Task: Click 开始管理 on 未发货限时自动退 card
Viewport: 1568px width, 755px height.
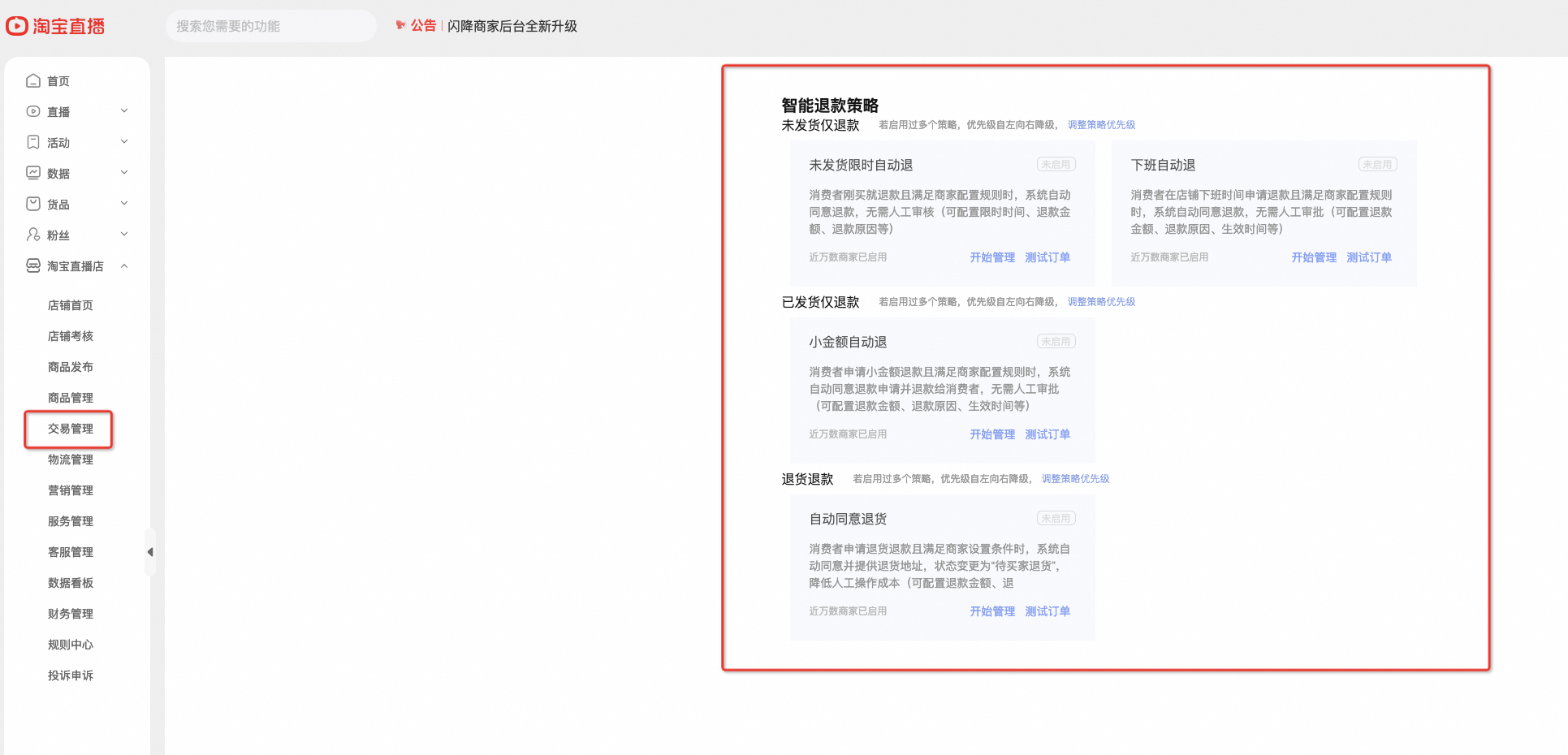Action: (x=992, y=257)
